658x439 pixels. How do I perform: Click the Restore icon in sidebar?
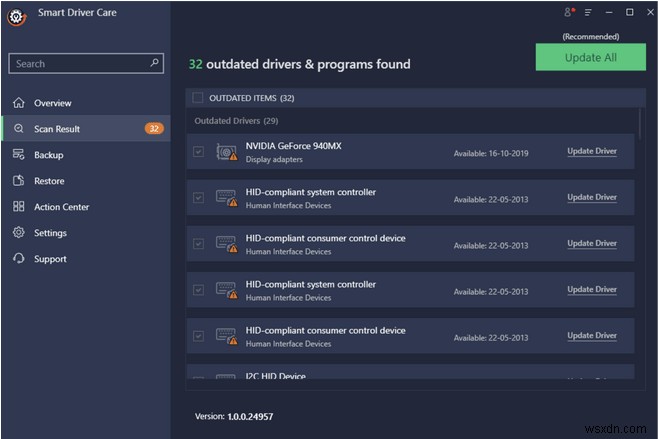click(19, 181)
